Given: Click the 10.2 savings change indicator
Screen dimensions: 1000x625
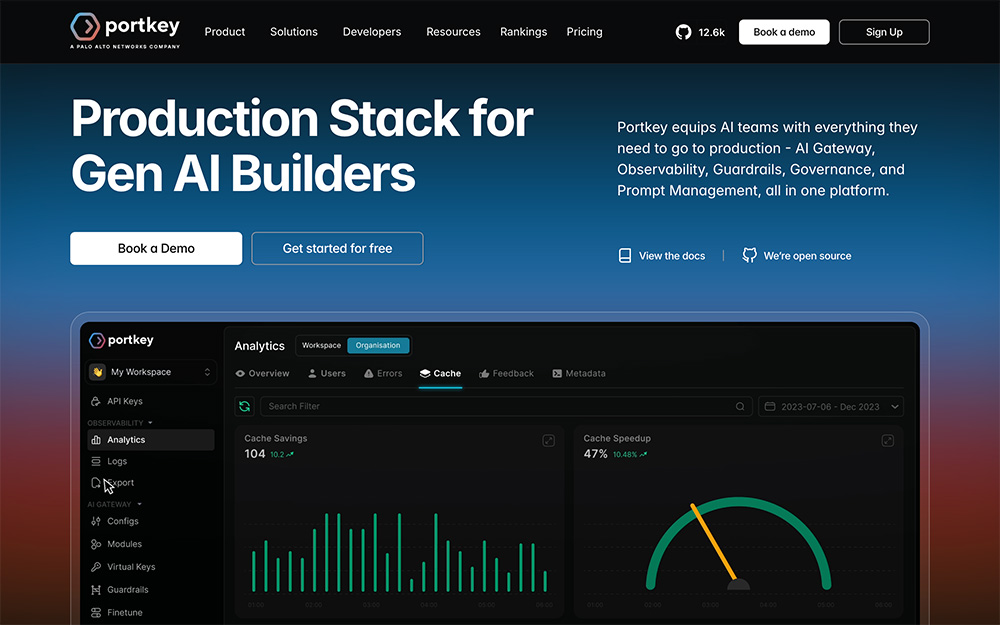Looking at the screenshot, I should 282,454.
